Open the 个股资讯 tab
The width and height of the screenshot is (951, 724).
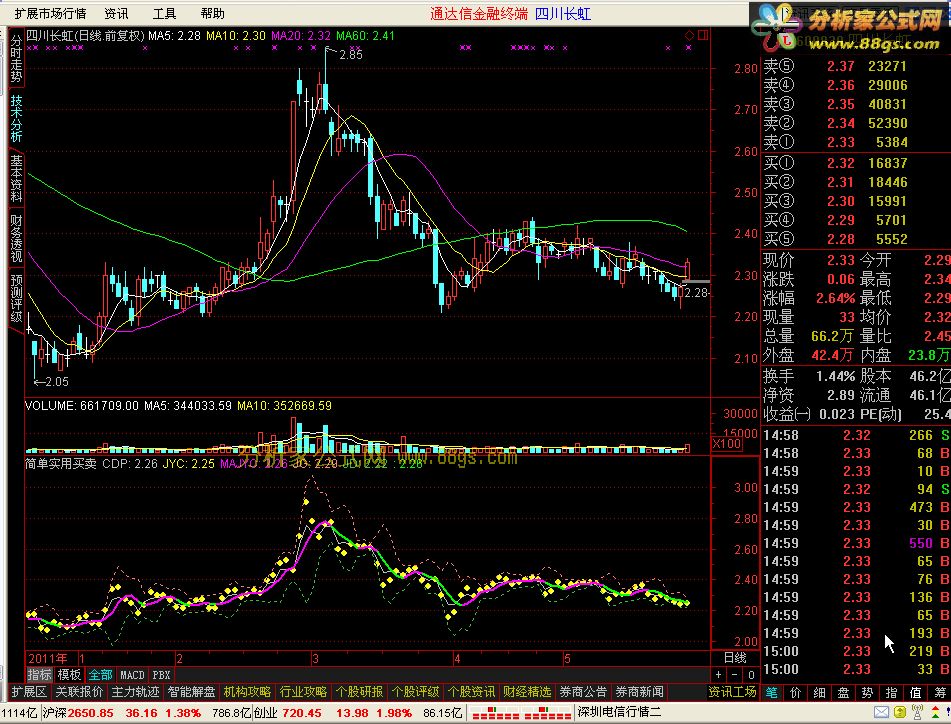[x=471, y=691]
